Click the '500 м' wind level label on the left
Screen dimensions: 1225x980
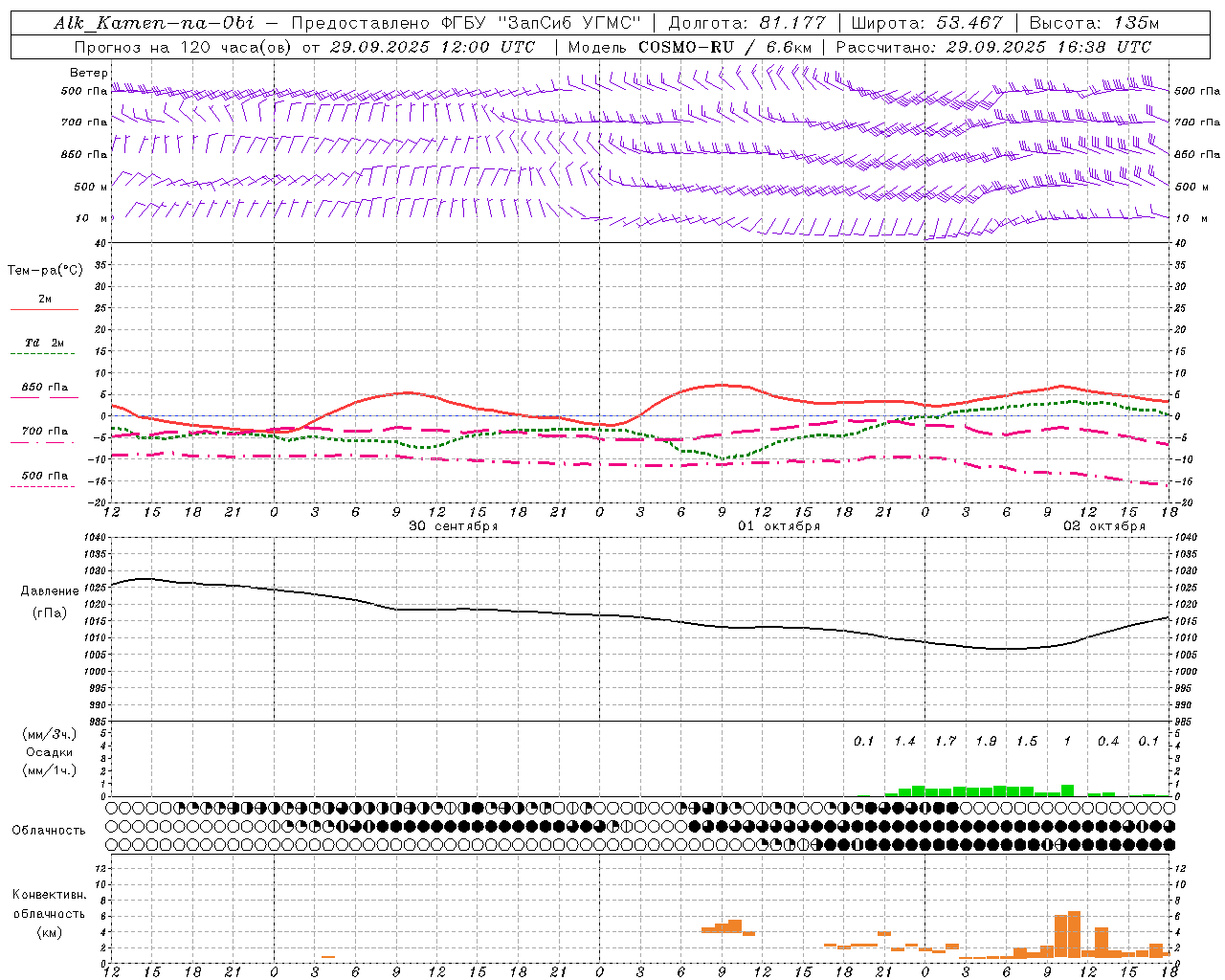(91, 188)
